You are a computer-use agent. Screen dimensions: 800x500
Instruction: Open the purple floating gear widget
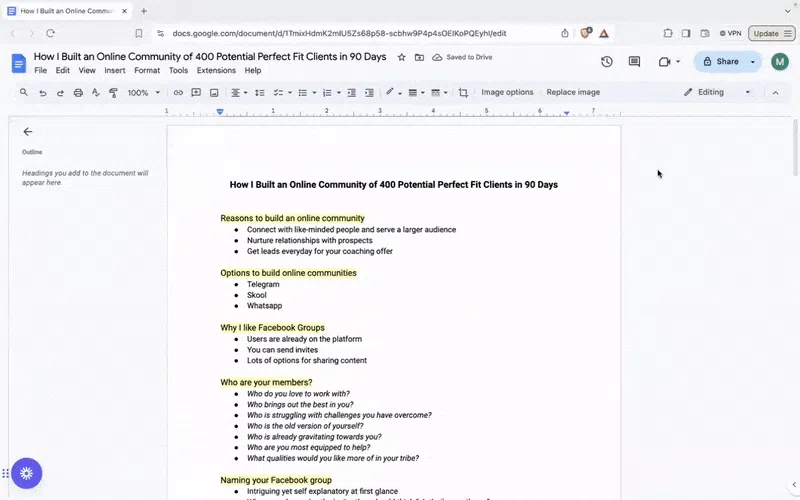(x=27, y=473)
